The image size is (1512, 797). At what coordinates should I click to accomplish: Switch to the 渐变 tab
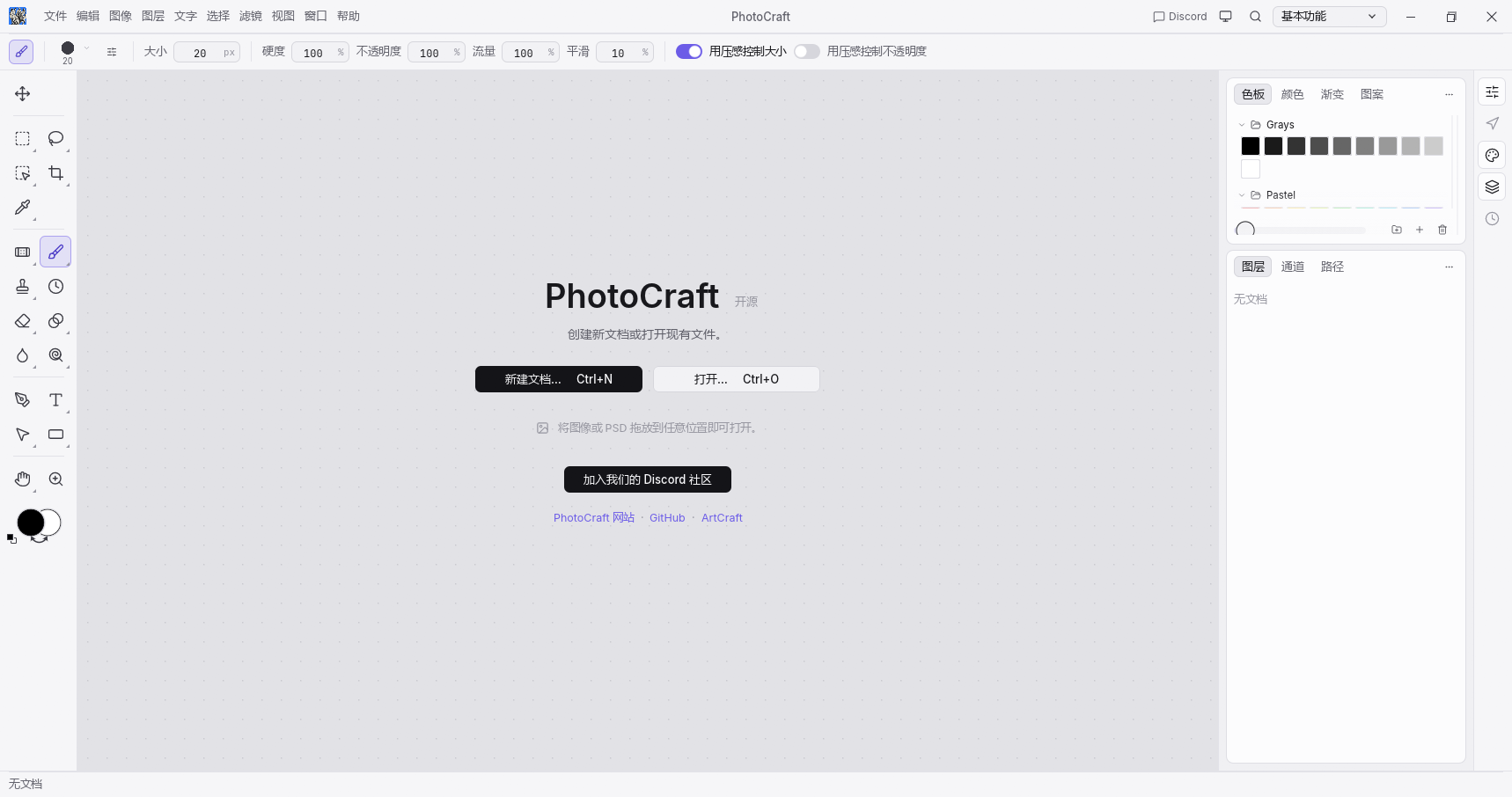click(x=1332, y=94)
